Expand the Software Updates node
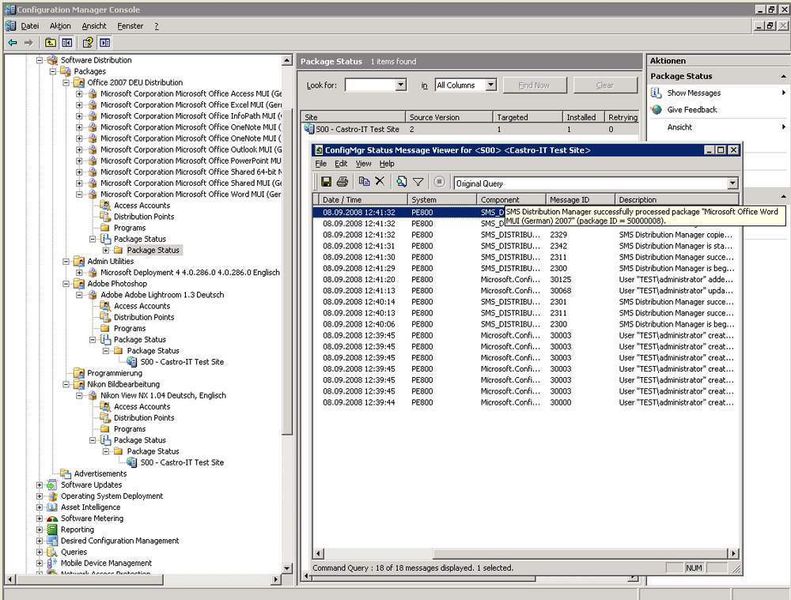The height and width of the screenshot is (600, 791). pyautogui.click(x=39, y=485)
